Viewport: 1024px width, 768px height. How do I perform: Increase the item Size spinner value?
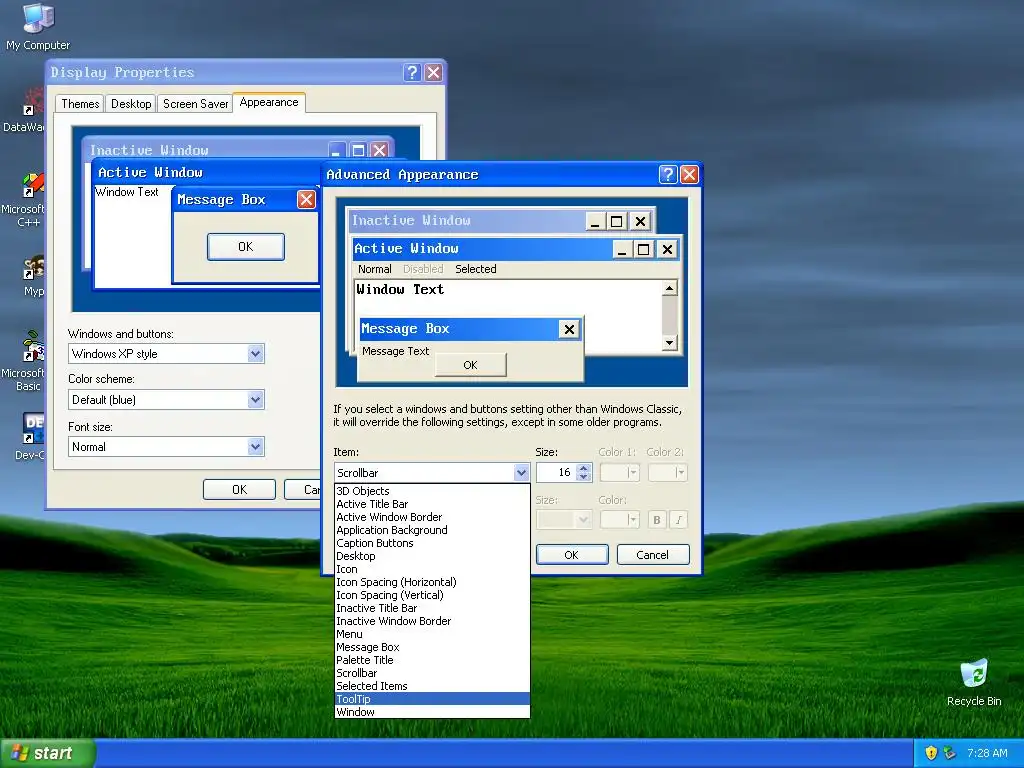point(584,468)
